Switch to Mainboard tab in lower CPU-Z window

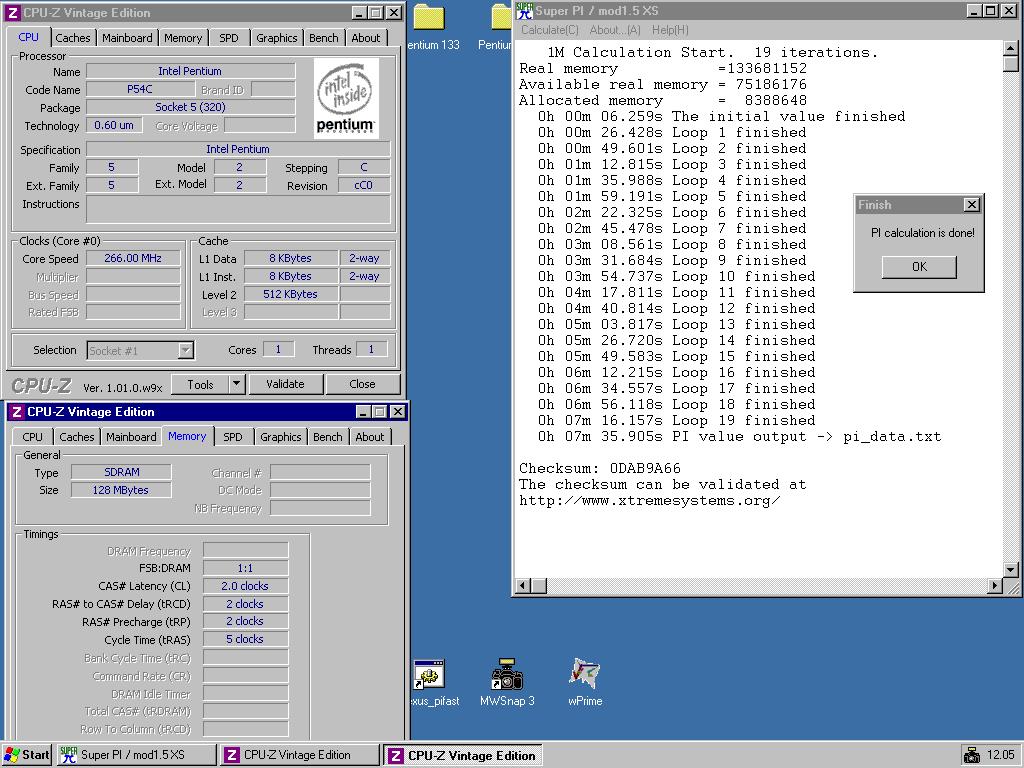(x=131, y=437)
